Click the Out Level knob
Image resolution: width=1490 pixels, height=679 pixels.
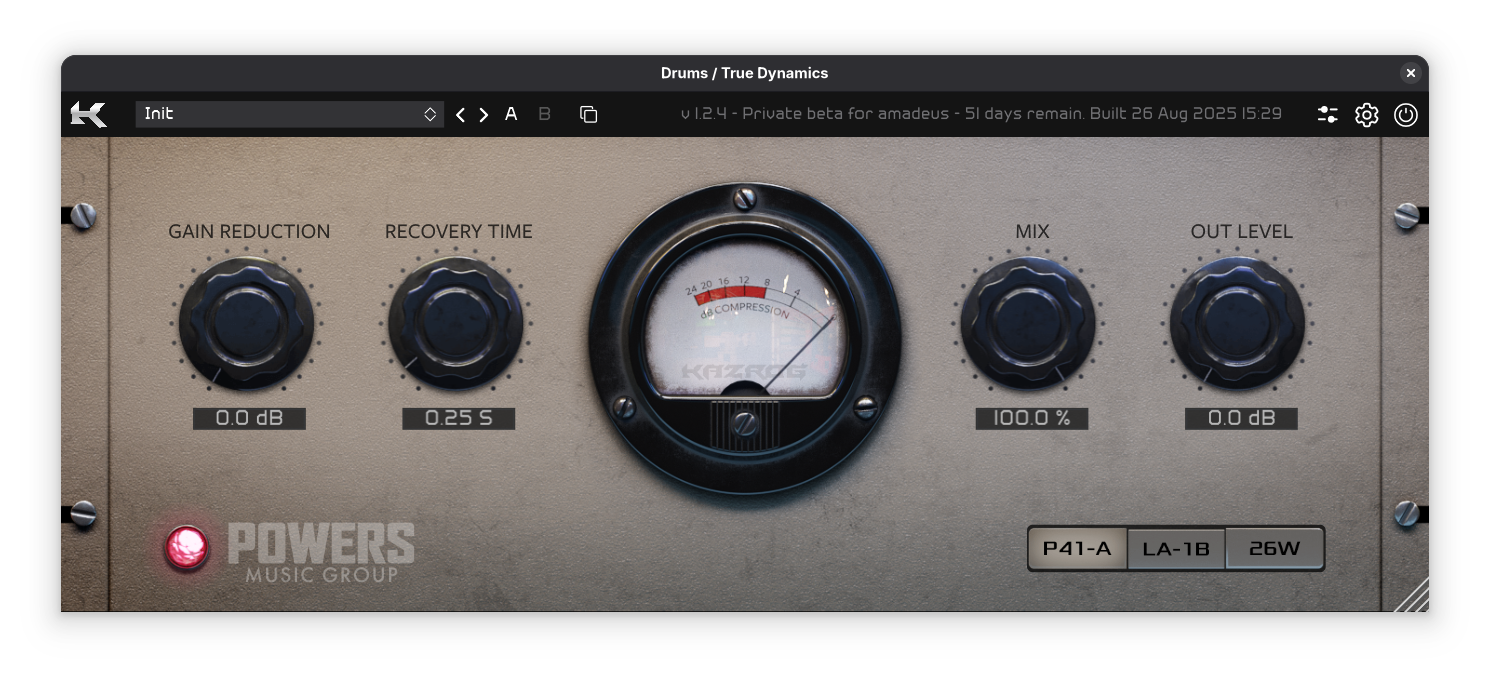pos(1238,324)
